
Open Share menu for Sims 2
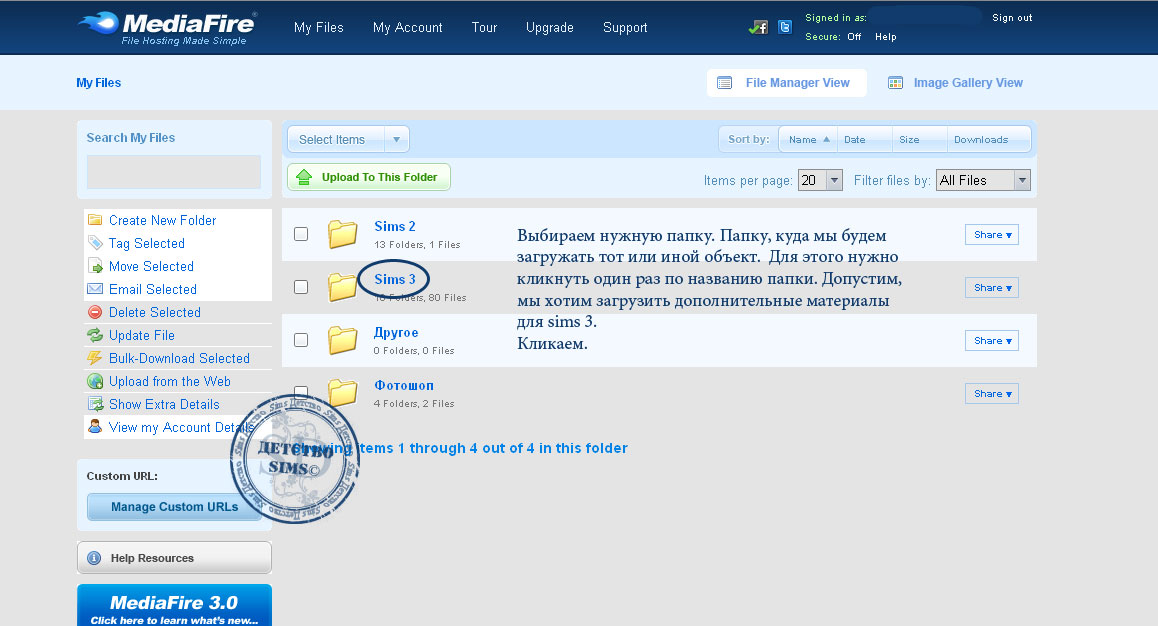(992, 235)
